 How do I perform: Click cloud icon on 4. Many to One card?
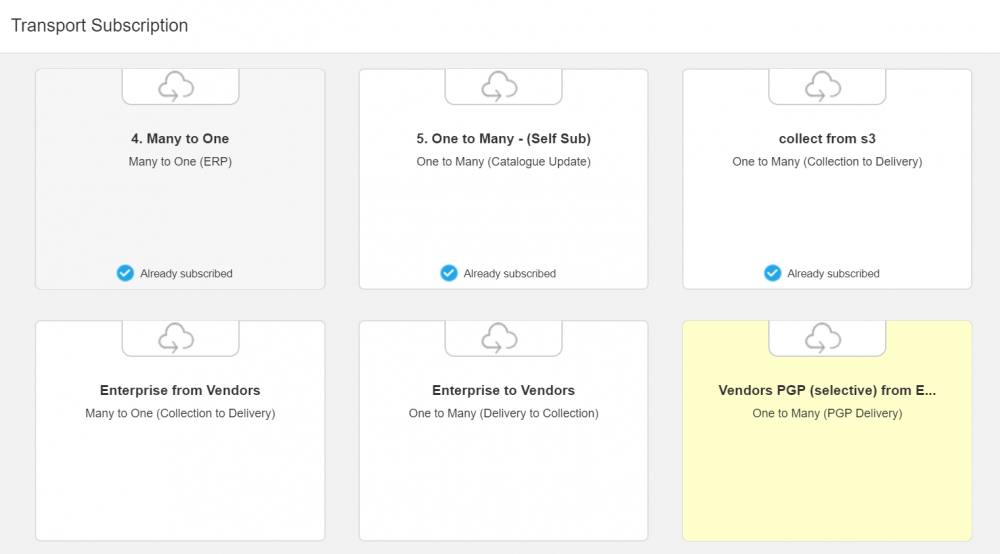[176, 86]
